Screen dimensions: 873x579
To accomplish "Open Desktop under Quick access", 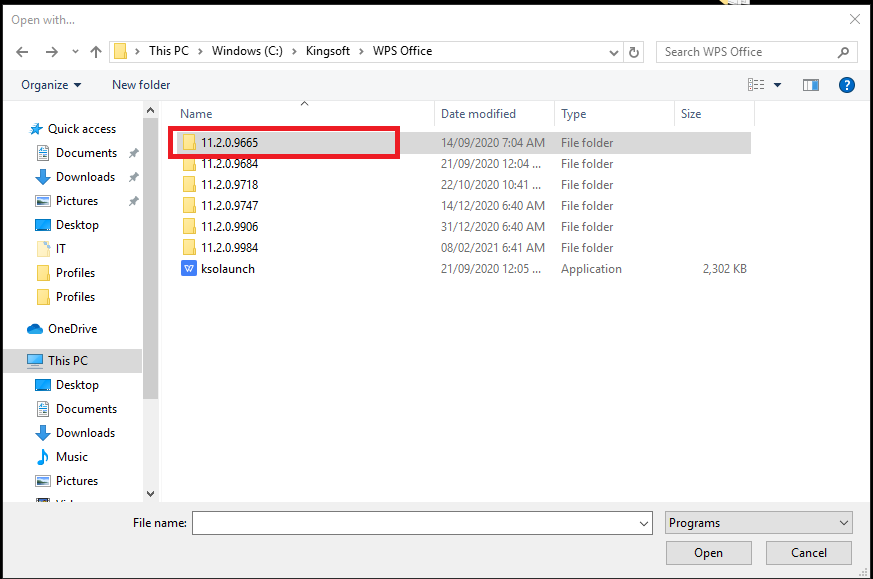I will [67, 224].
